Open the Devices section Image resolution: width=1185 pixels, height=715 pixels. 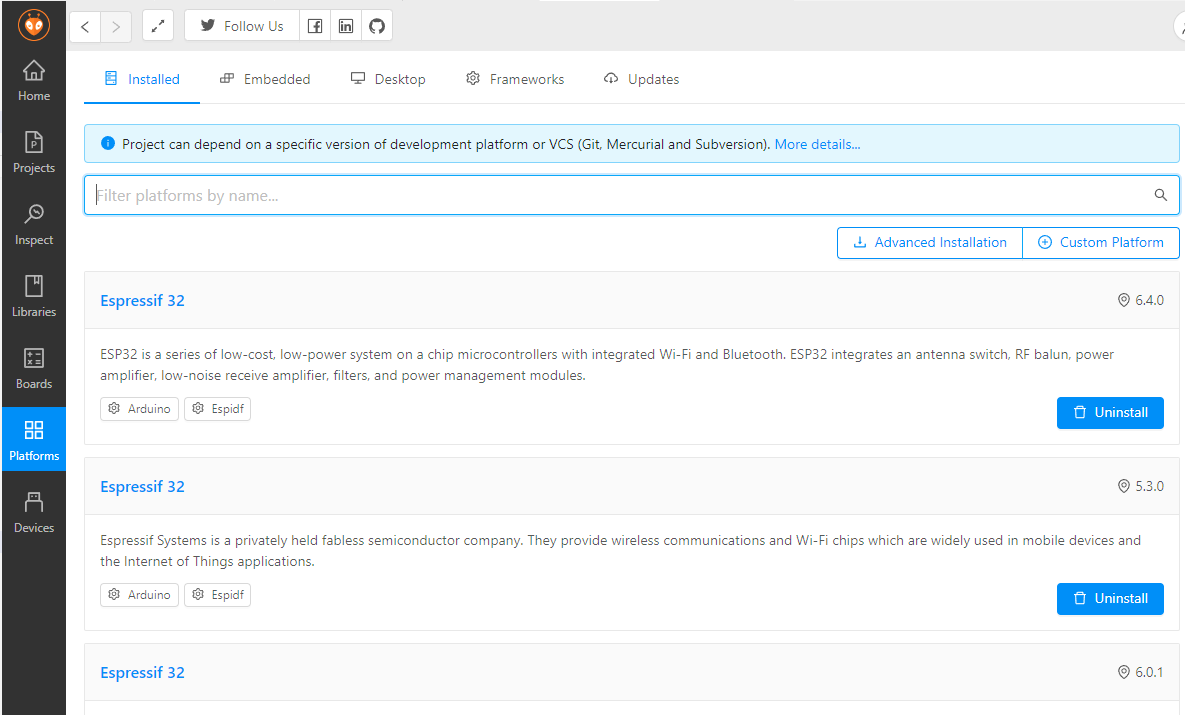[x=34, y=512]
